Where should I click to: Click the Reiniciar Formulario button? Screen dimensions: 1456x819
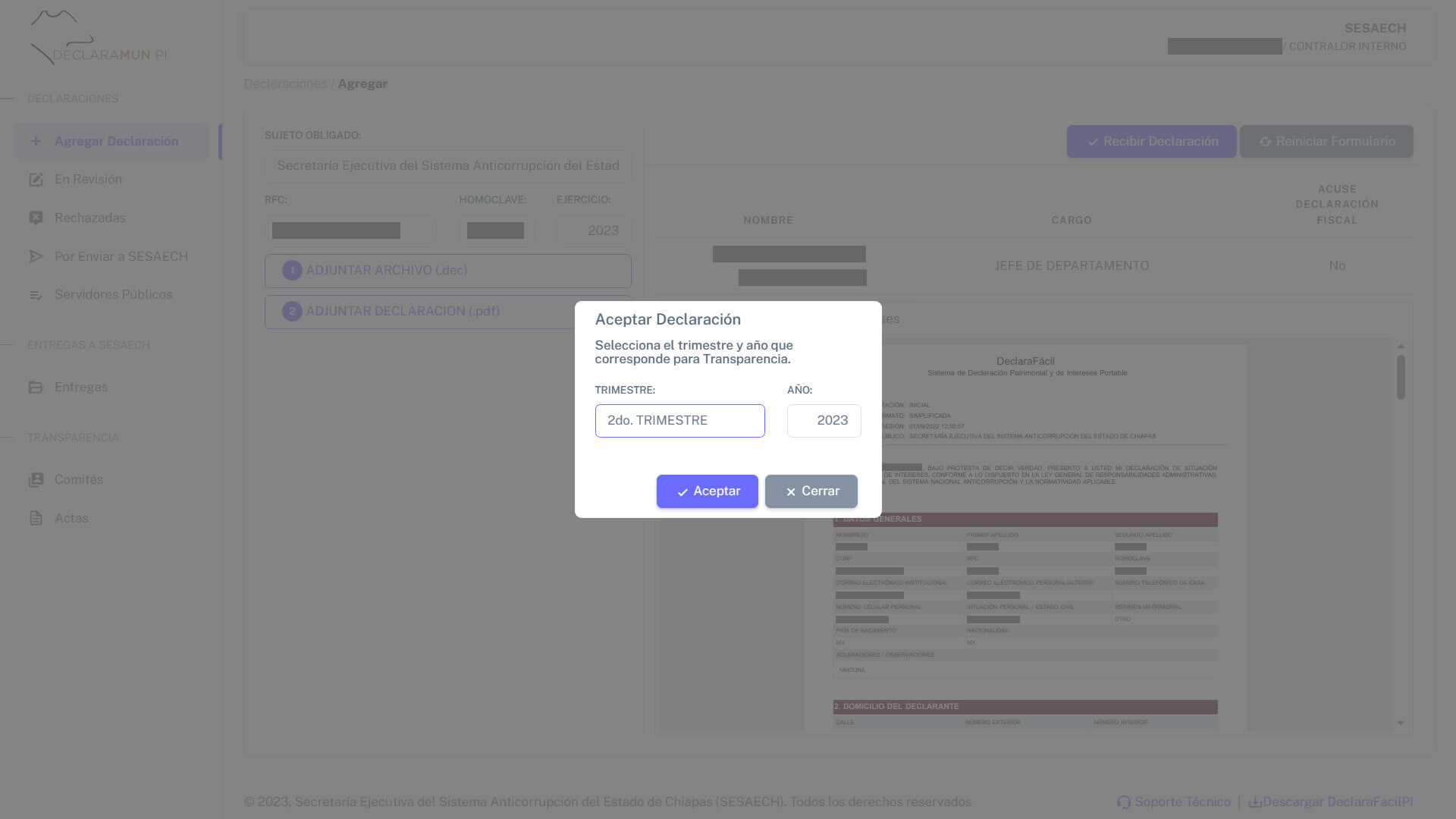1326,142
